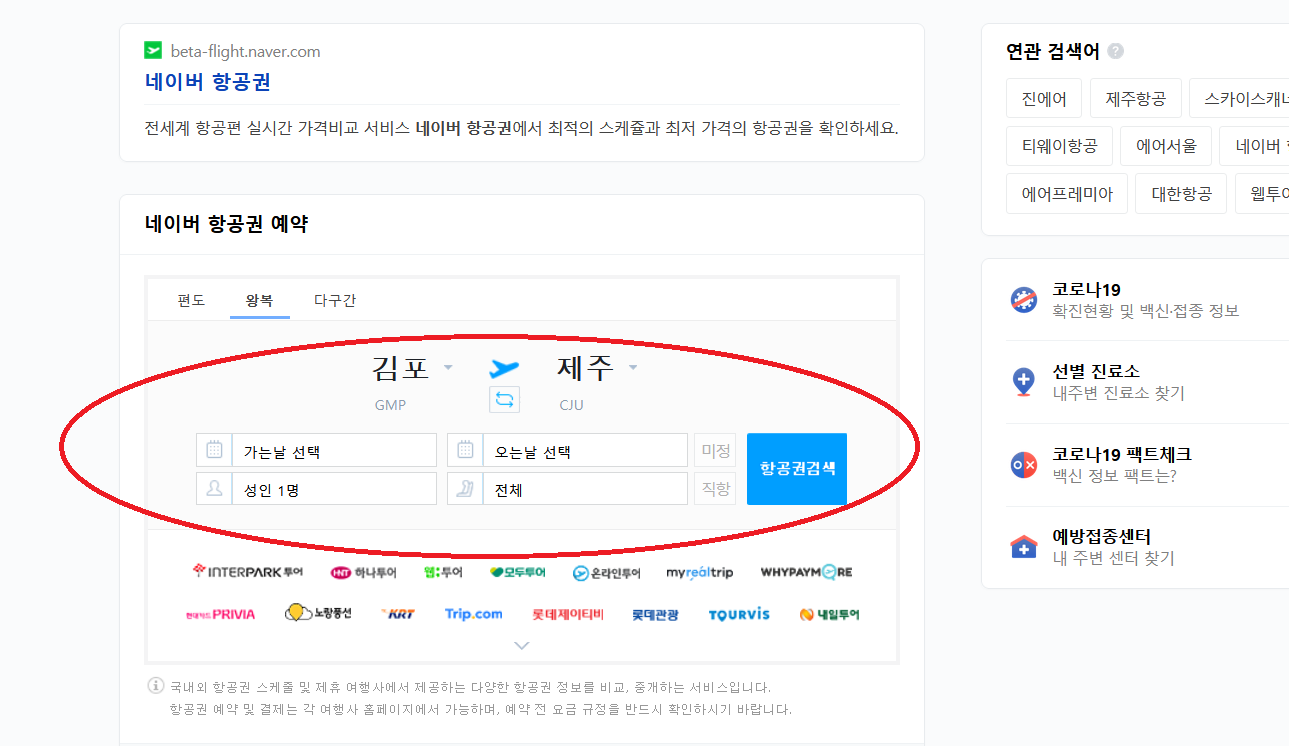Viewport: 1289px width, 746px height.
Task: Open the 내일투어 partner logo
Action: pos(829,614)
